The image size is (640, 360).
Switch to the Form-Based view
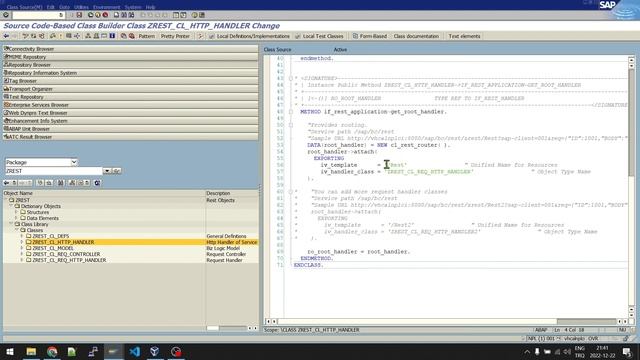point(370,36)
